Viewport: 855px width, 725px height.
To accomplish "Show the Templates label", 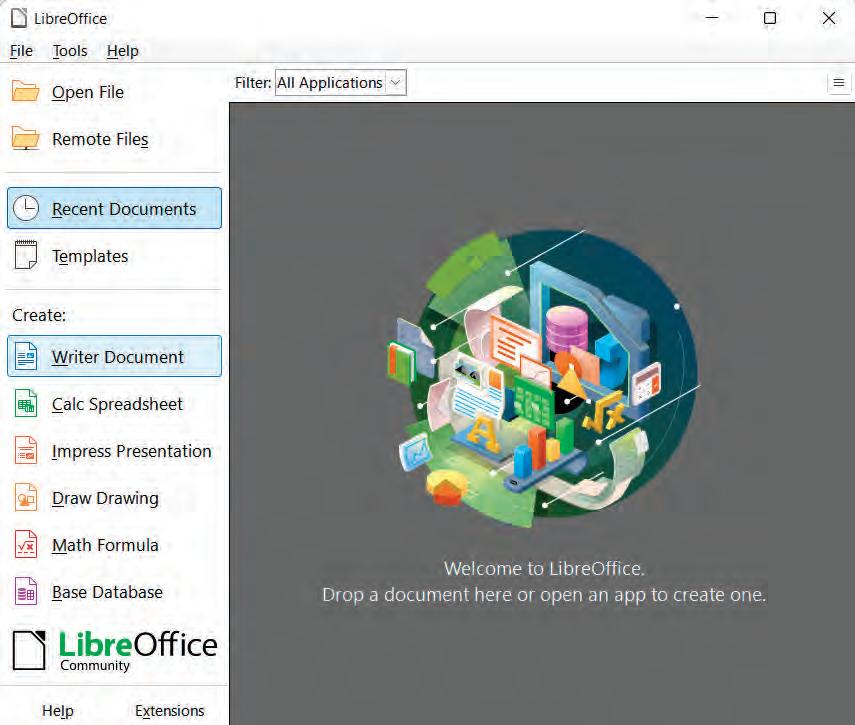I will [x=90, y=256].
